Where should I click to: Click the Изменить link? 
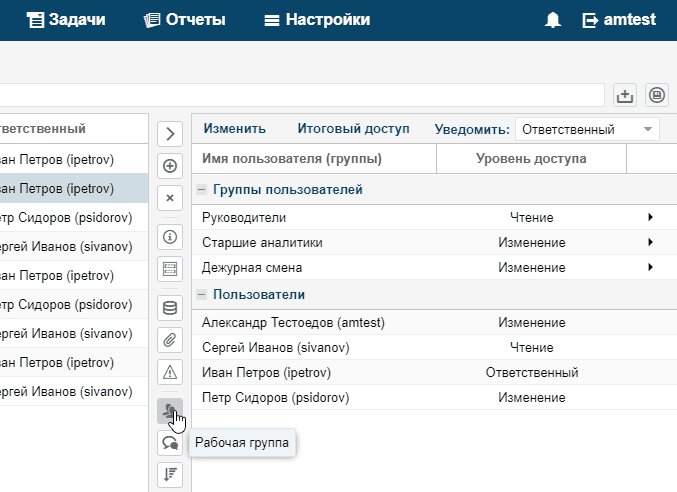tap(234, 128)
